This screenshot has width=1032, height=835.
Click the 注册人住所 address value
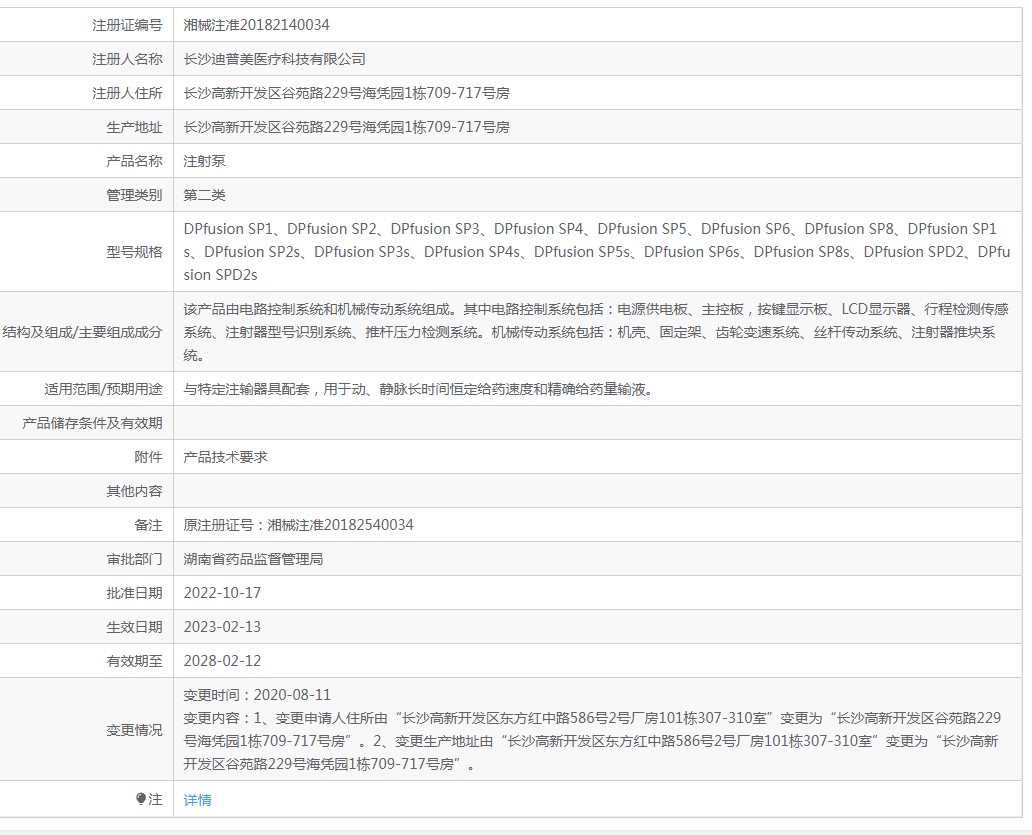coord(346,93)
